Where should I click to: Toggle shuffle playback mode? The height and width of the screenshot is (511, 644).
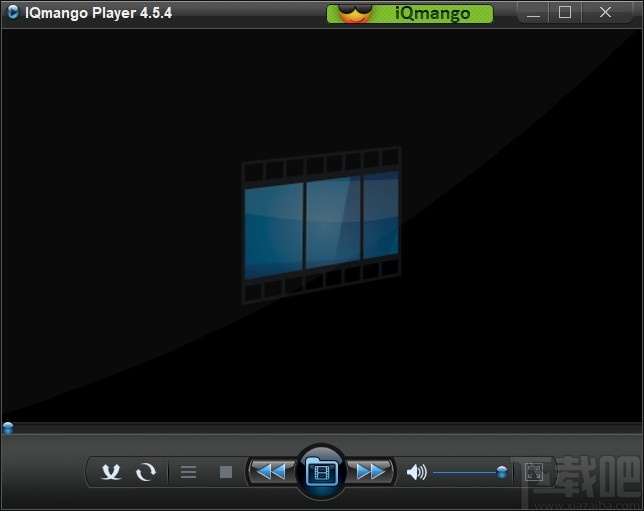point(111,472)
